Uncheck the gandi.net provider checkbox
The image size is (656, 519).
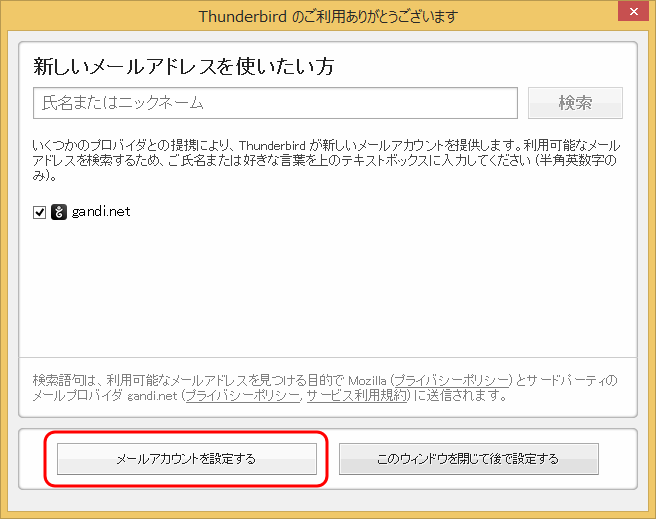click(39, 212)
